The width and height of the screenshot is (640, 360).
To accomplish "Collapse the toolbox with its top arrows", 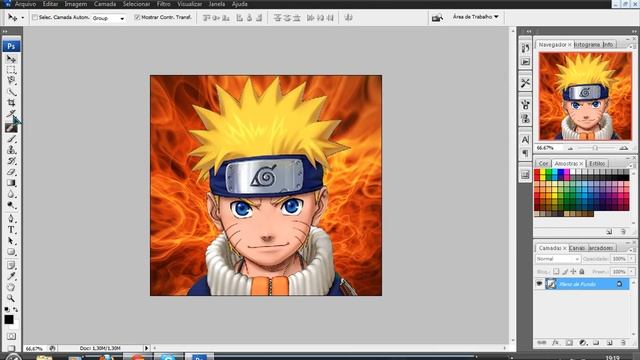I will pos(5,31).
